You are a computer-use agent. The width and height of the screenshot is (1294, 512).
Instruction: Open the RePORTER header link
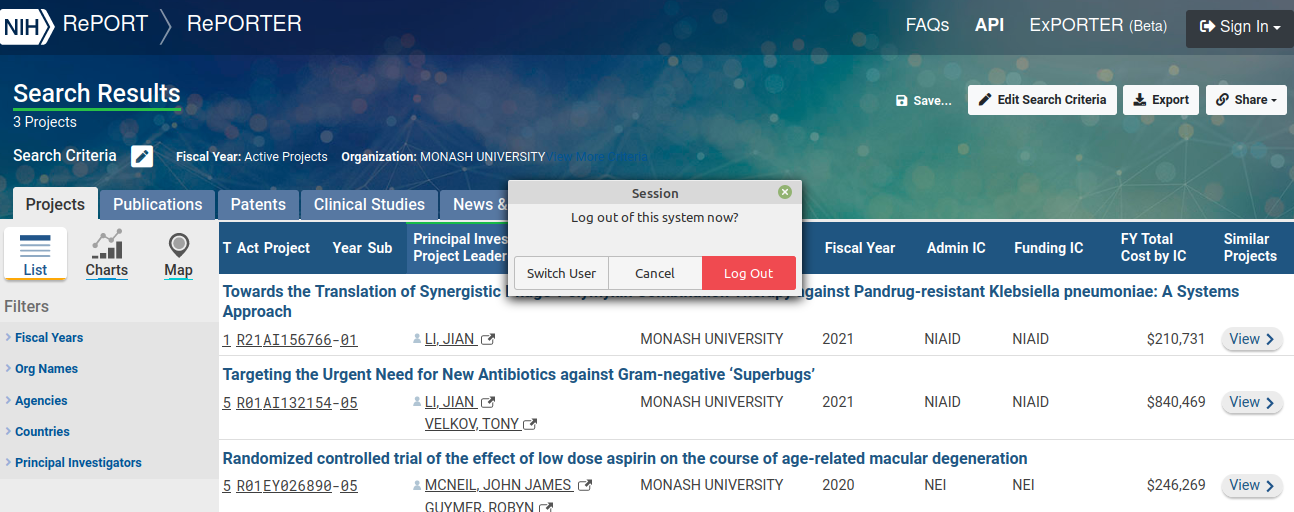point(244,24)
